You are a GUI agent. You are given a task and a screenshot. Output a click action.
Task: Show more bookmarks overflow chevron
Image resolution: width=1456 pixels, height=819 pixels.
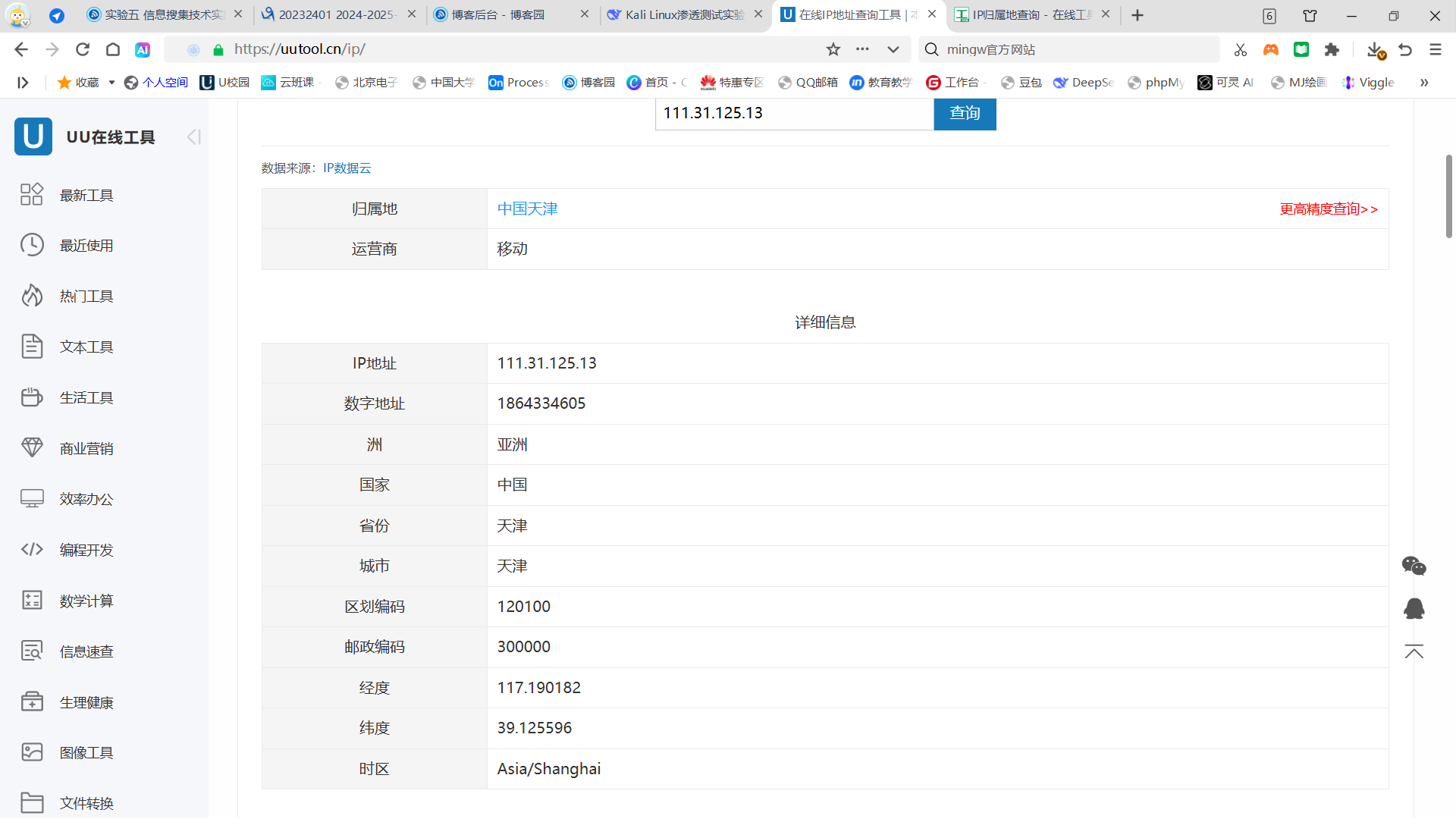click(x=1424, y=82)
